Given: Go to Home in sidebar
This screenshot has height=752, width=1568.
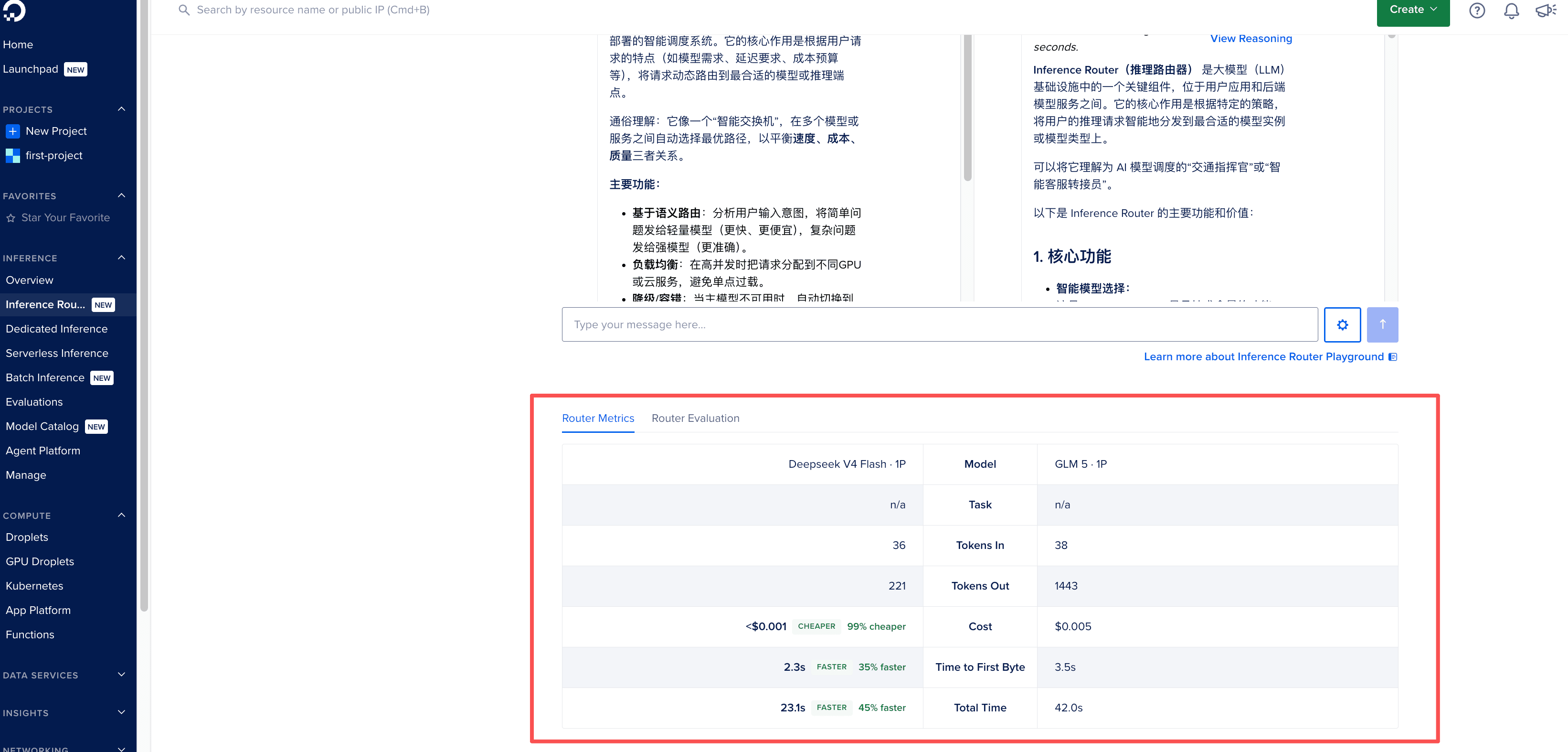Looking at the screenshot, I should click(18, 44).
